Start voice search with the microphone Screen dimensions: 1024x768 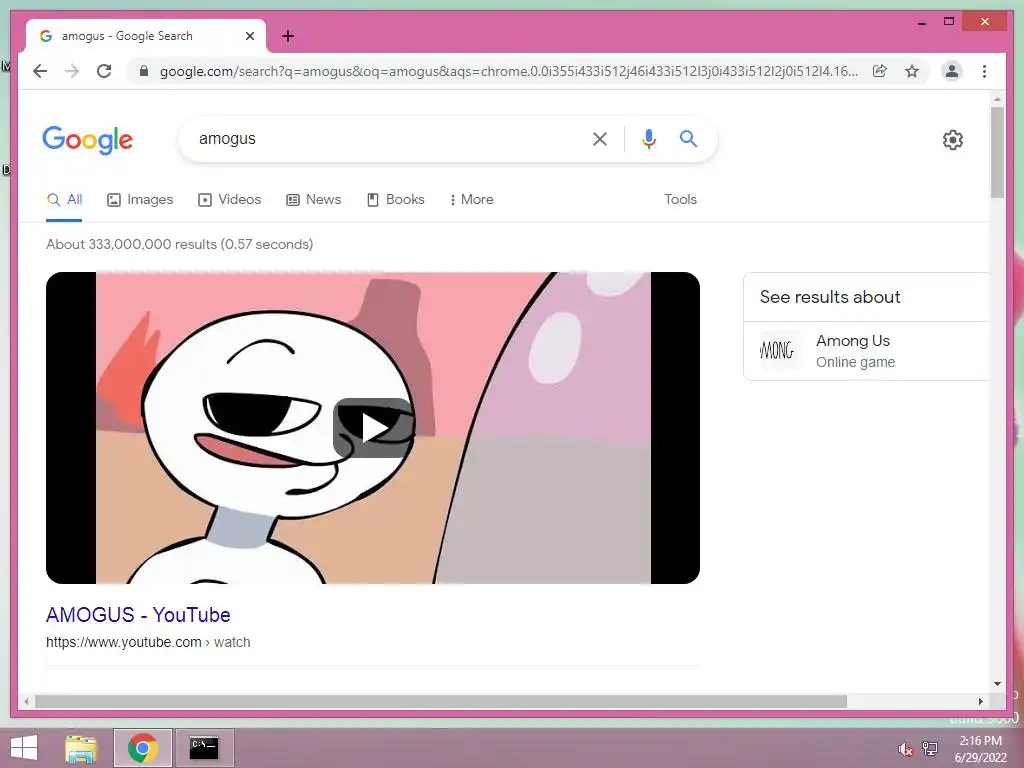click(648, 138)
